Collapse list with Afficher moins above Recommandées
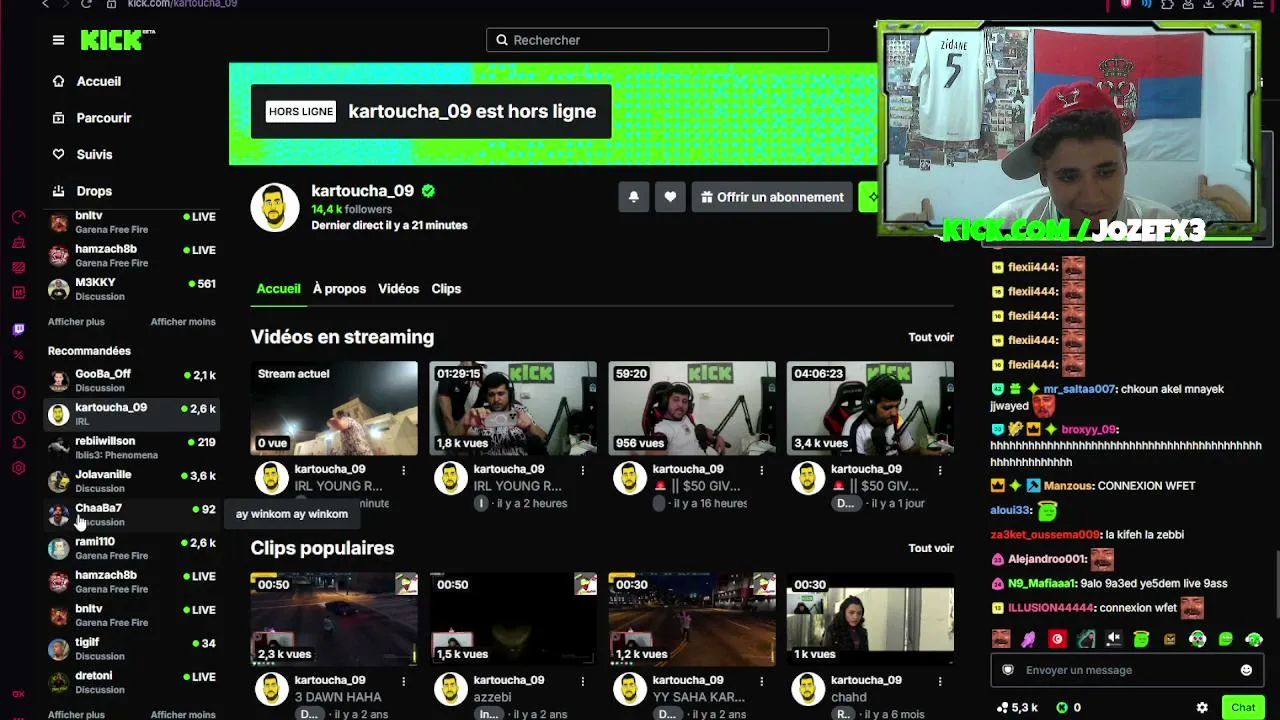Viewport: 1280px width, 720px height. 183,322
